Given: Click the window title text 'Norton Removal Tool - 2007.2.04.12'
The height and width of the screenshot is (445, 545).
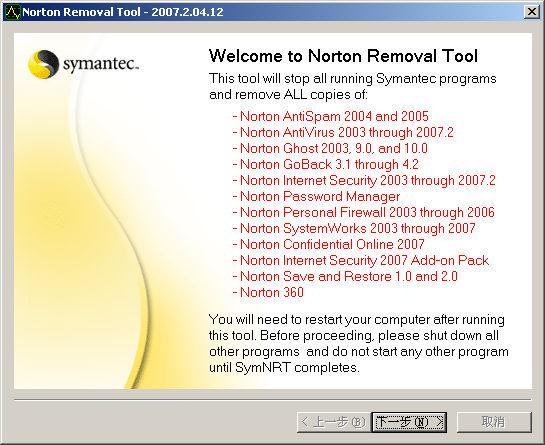Looking at the screenshot, I should coord(123,12).
